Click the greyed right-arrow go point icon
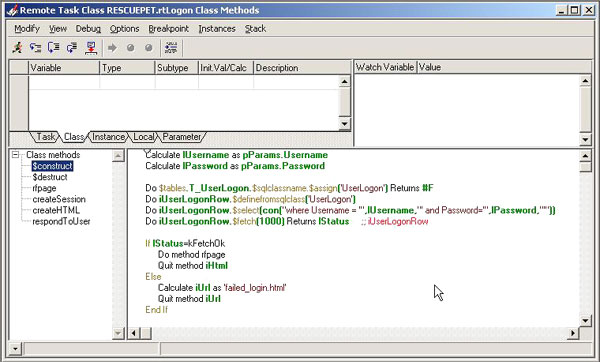The width and height of the screenshot is (600, 362). pos(112,47)
